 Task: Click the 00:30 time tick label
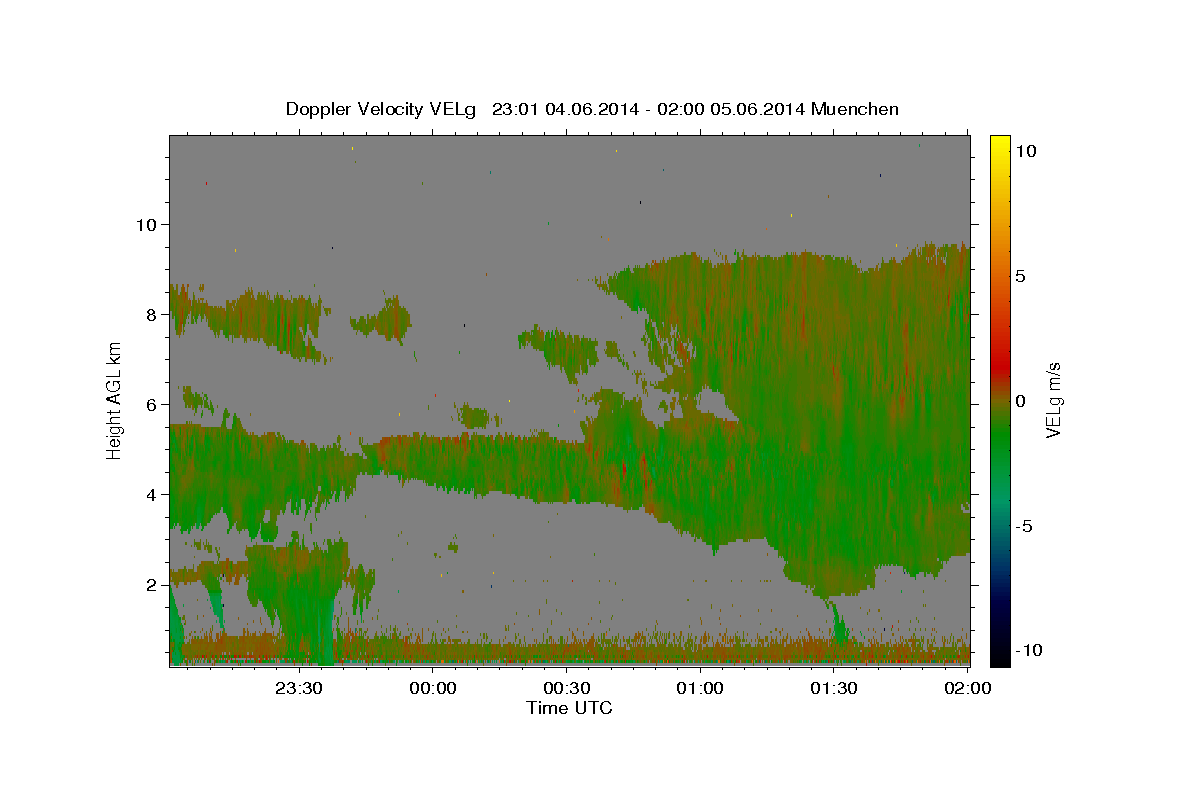click(x=566, y=688)
